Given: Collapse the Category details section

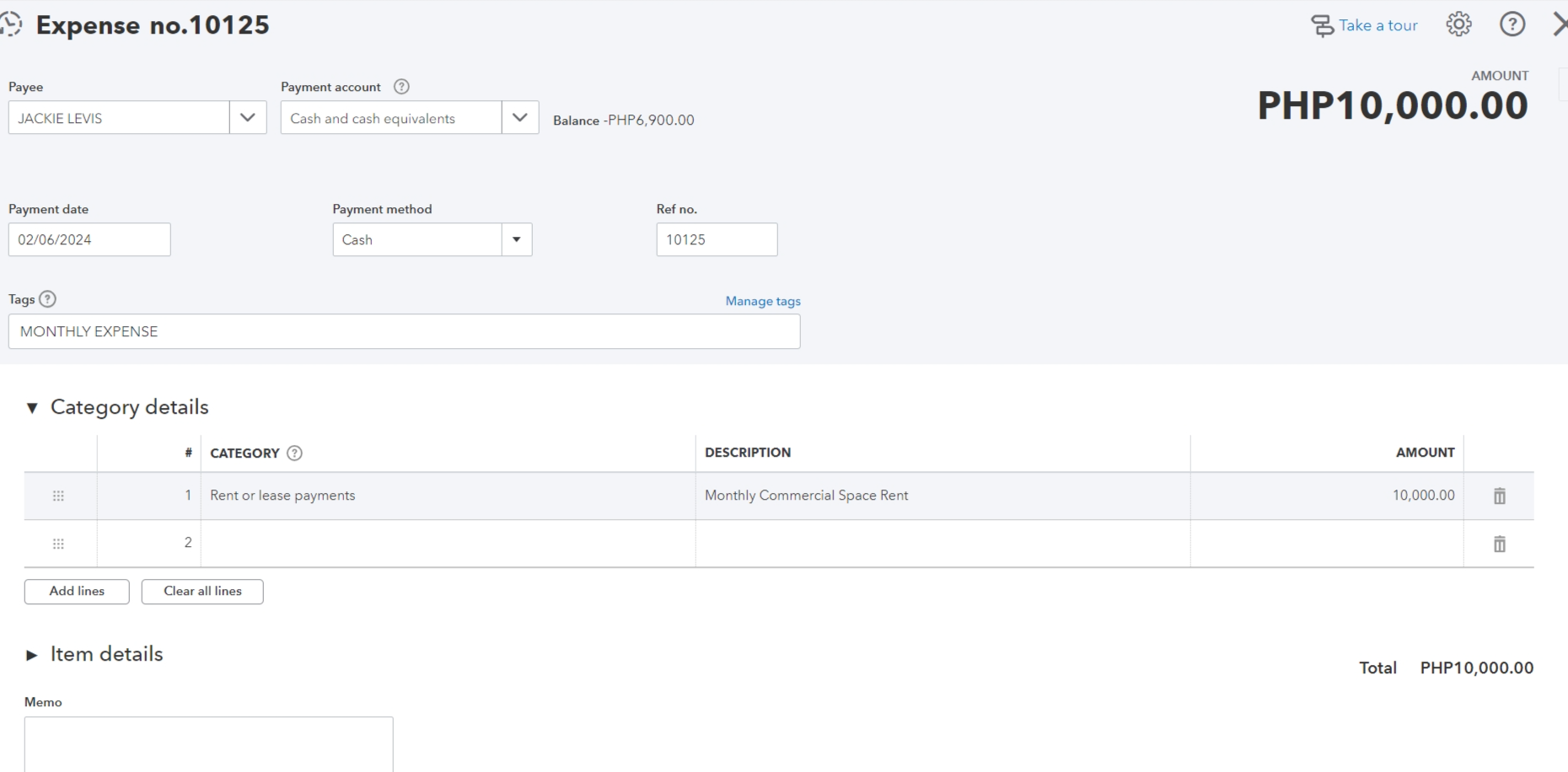Looking at the screenshot, I should 32,408.
